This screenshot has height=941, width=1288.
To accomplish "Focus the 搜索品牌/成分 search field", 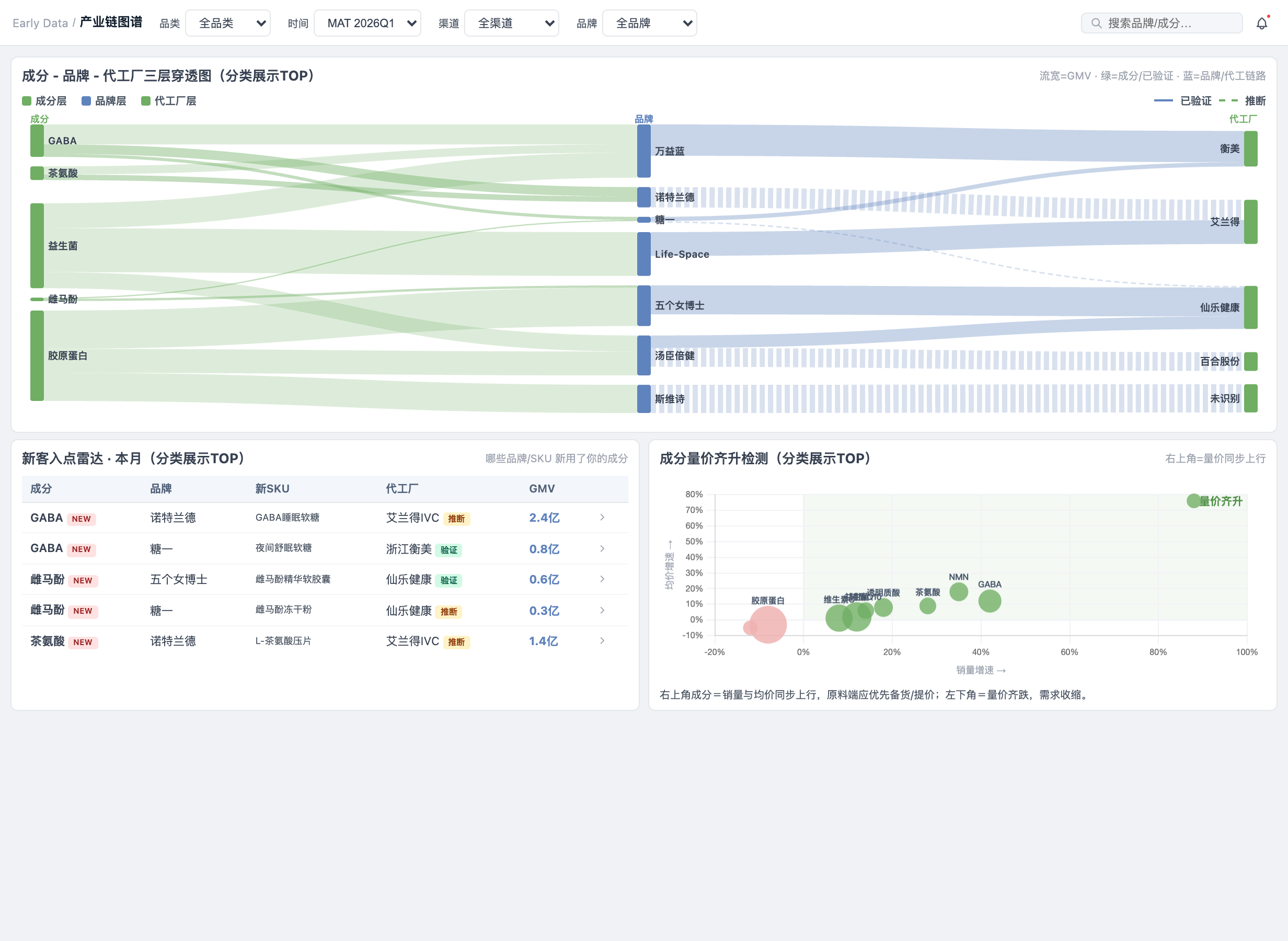I will pos(1161,24).
